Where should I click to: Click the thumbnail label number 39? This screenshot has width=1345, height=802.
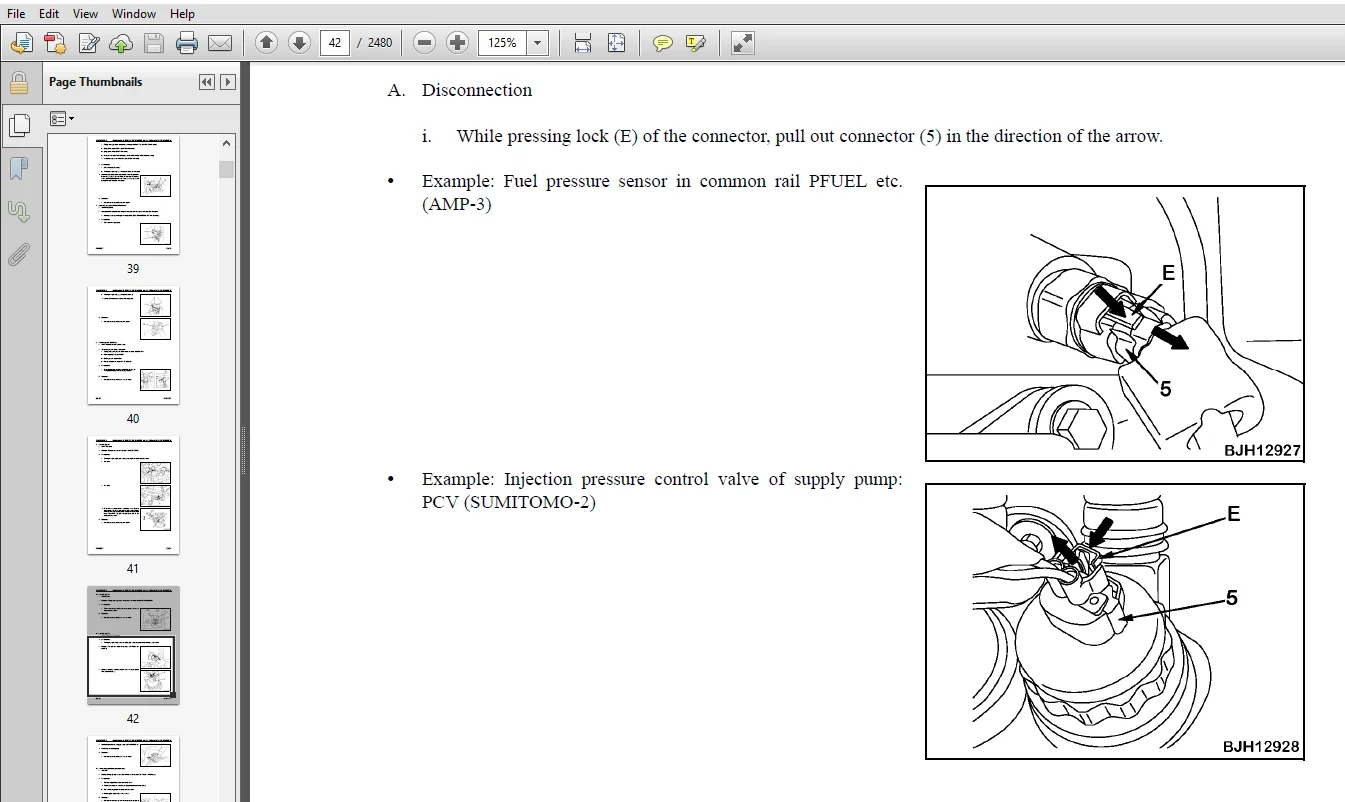(133, 268)
